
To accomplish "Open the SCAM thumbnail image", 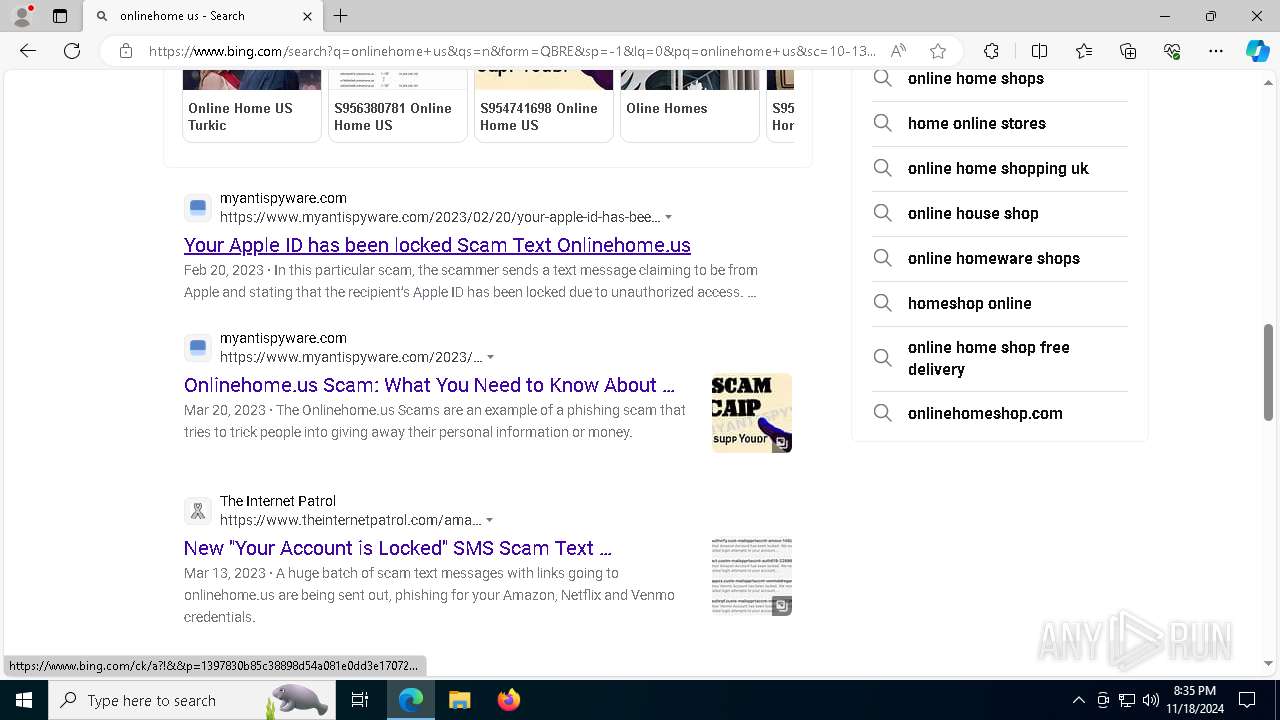I will (752, 413).
